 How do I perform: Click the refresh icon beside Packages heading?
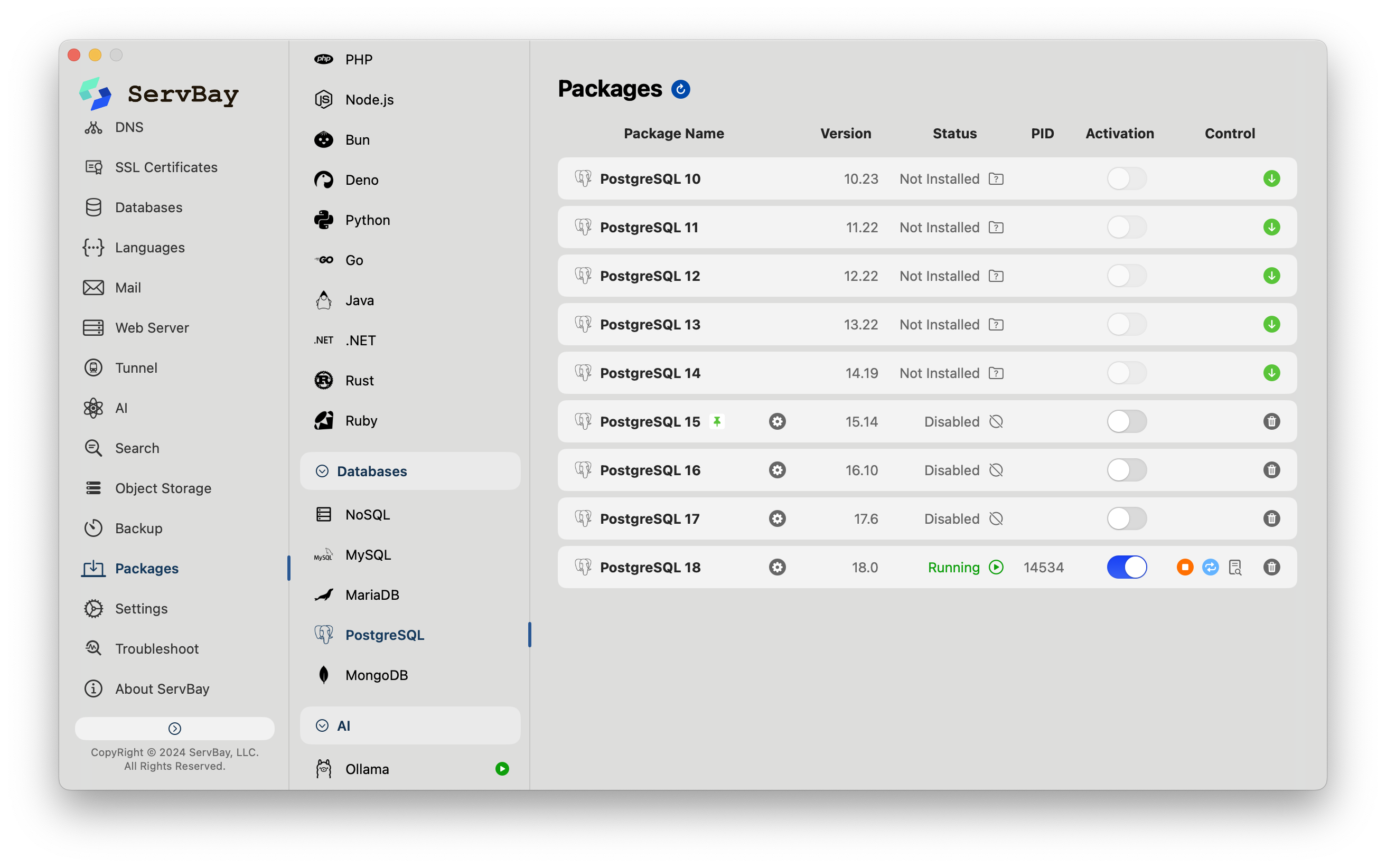pos(680,90)
